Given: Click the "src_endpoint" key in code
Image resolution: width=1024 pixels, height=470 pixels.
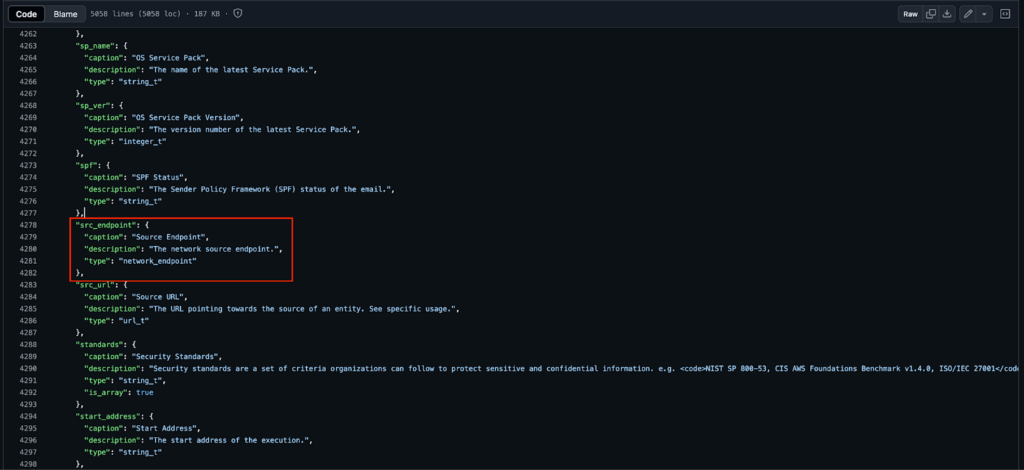Looking at the screenshot, I should (x=106, y=225).
